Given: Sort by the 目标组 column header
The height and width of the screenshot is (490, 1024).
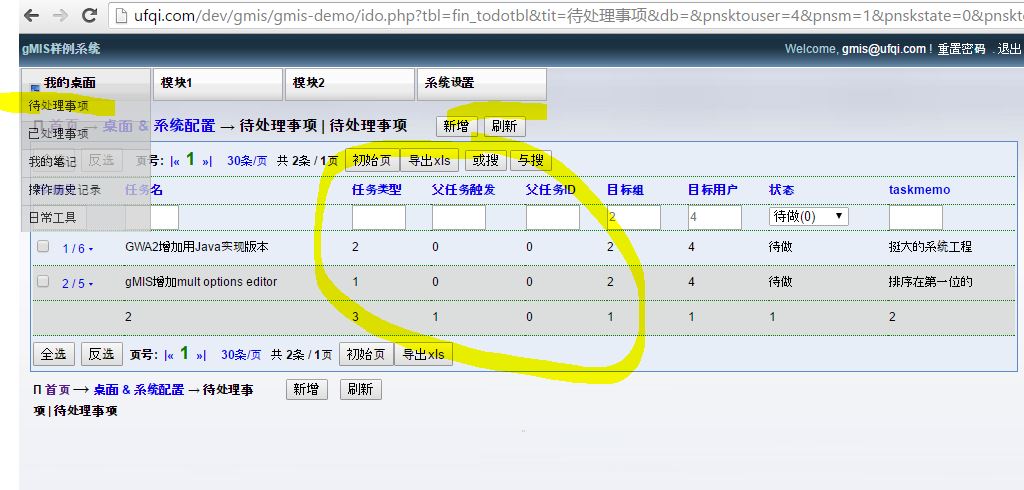Looking at the screenshot, I should 625,189.
